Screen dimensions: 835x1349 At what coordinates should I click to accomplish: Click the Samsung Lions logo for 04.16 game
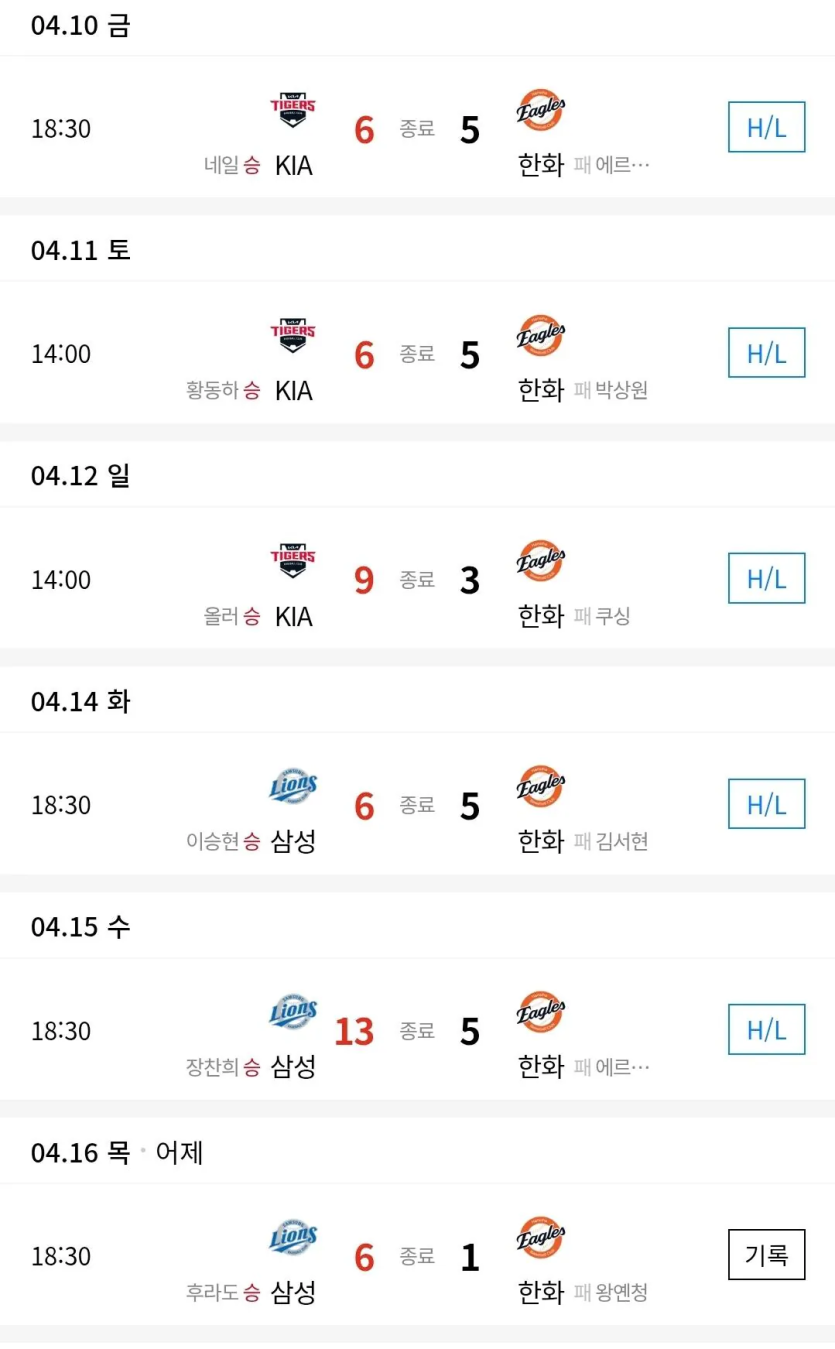tap(293, 1238)
